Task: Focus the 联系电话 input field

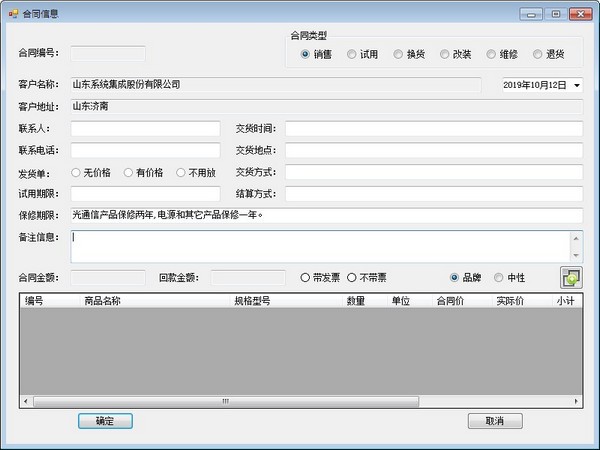Action: pos(145,150)
